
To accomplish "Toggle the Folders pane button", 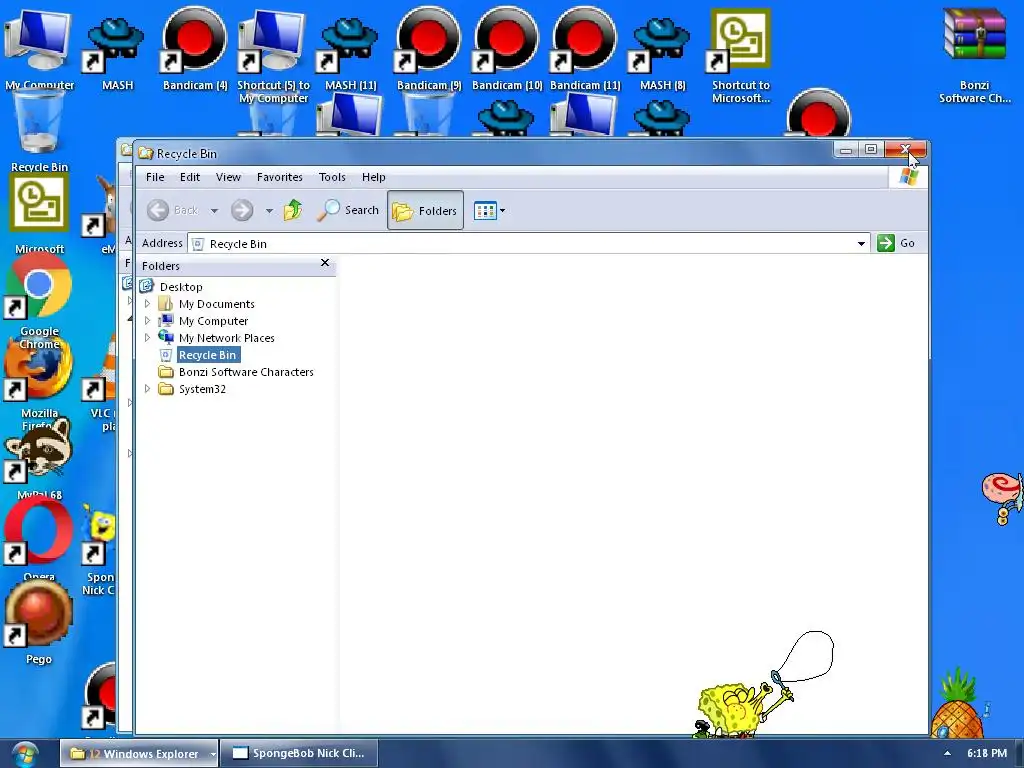I will click(425, 210).
